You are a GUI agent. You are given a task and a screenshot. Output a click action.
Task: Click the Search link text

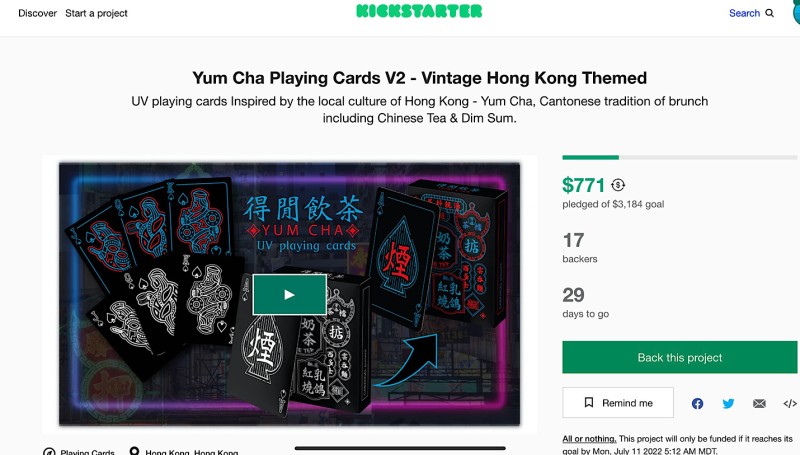[744, 13]
